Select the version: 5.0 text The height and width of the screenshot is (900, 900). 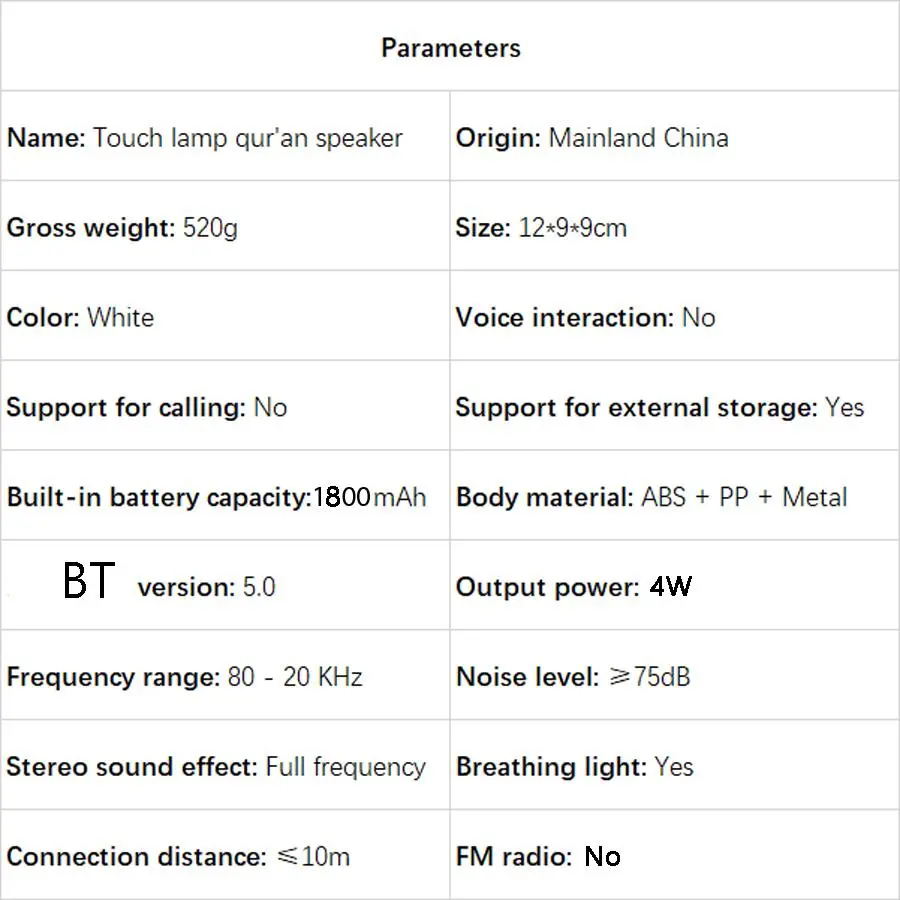[206, 587]
